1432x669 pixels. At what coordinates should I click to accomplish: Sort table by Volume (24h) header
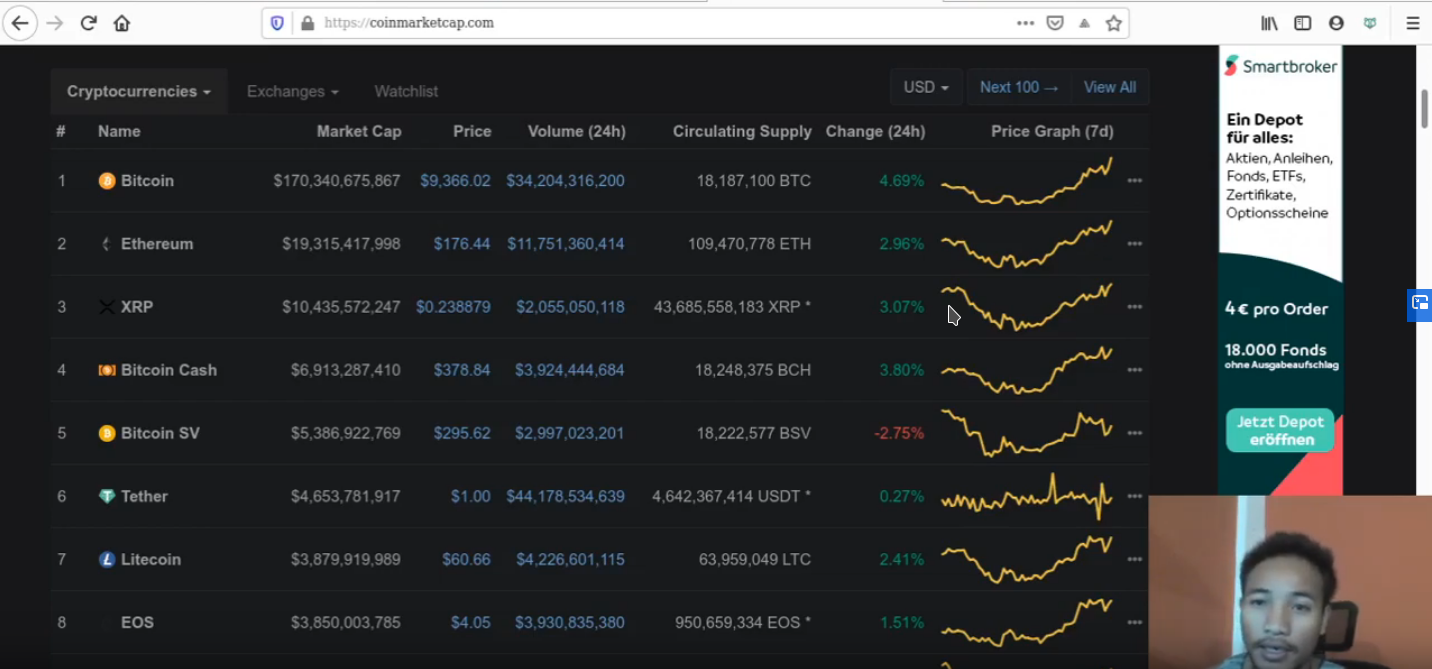click(x=577, y=131)
